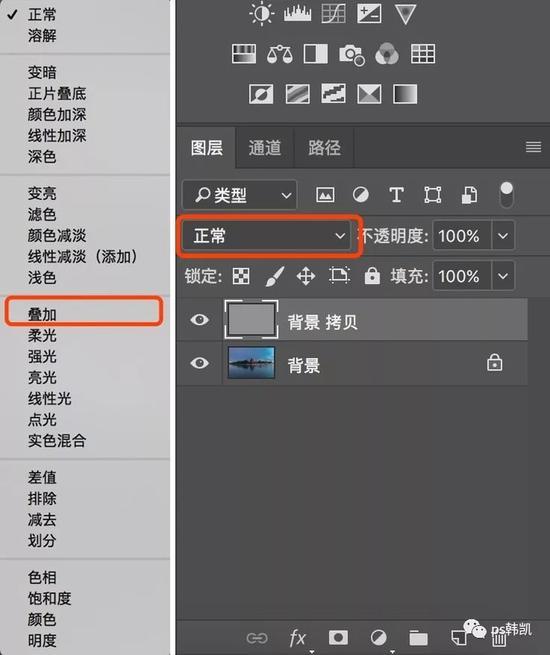Viewport: 550px width, 655px height.
Task: Choose 柔光 blend mode
Action: pos(42,336)
